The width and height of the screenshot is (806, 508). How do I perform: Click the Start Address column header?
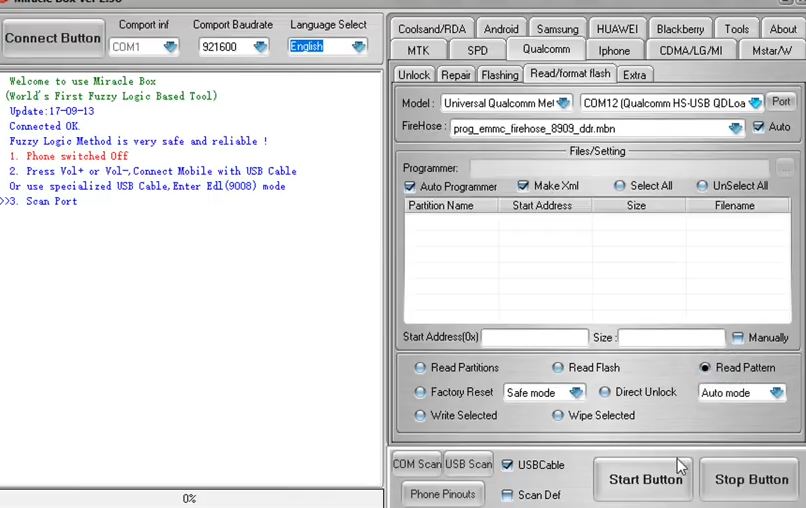point(544,206)
